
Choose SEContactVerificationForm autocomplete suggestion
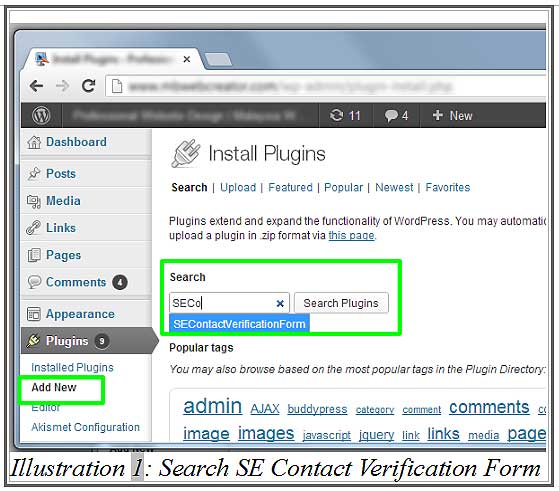pyautogui.click(x=239, y=324)
